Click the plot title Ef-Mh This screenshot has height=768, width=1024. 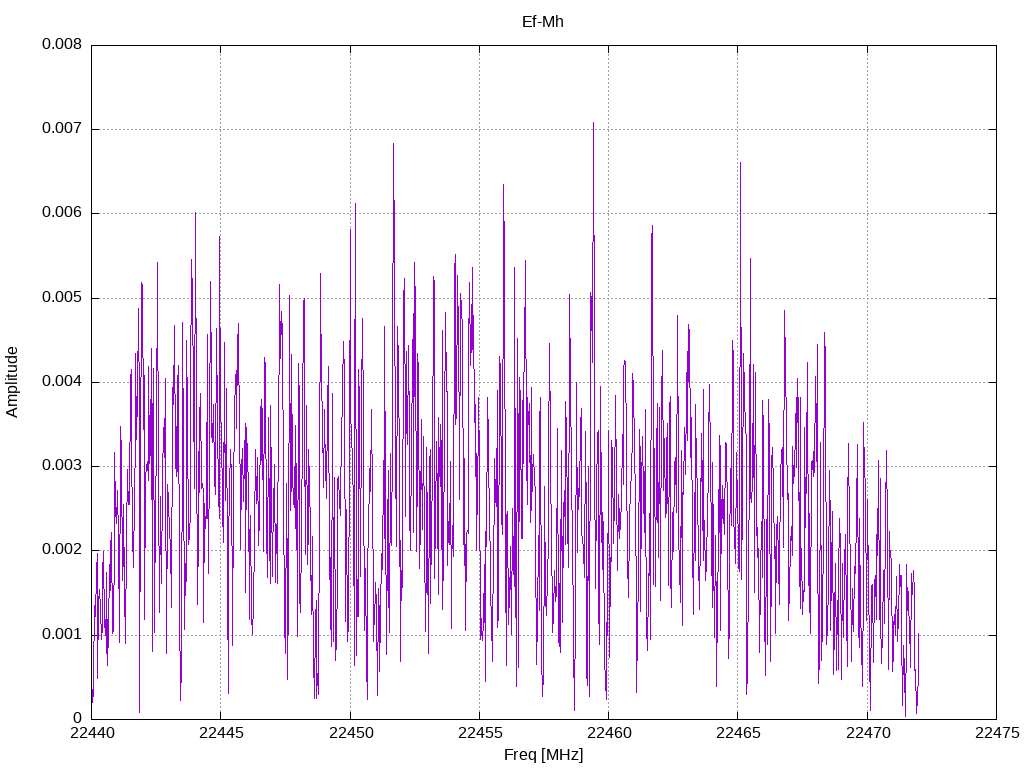(543, 22)
